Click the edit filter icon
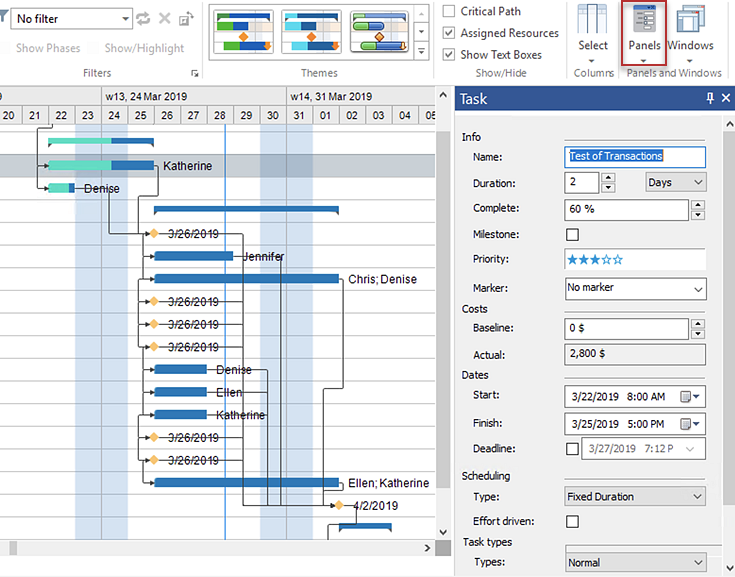Screen dimensions: 735x577 tap(186, 19)
